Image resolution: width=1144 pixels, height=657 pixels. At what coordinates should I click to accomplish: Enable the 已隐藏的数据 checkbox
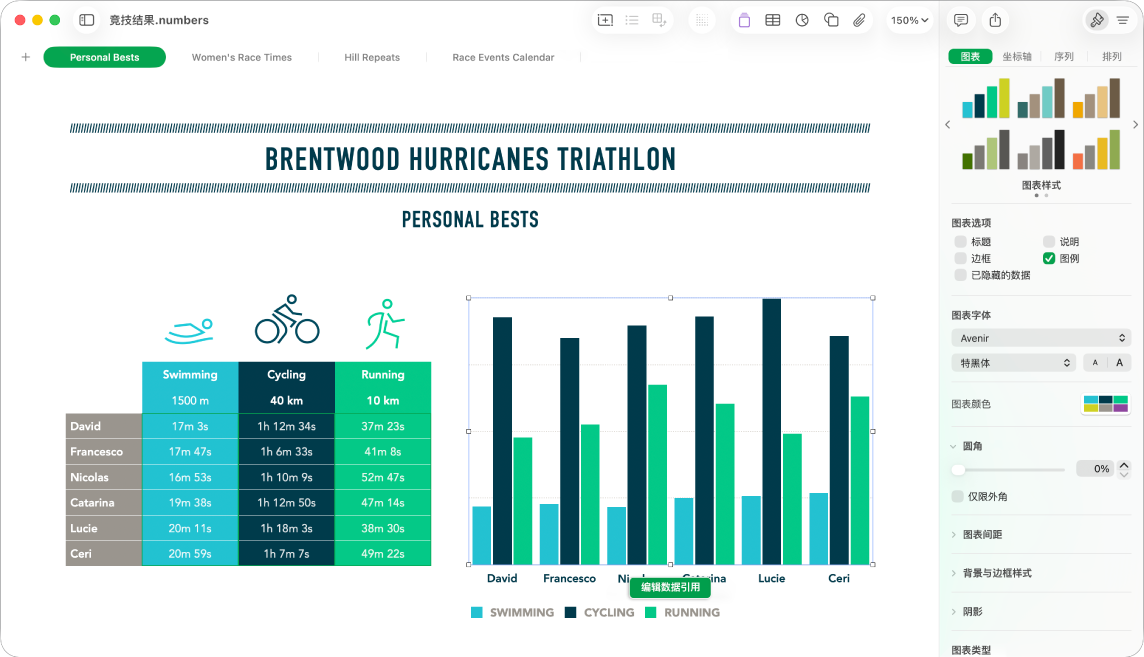(960, 275)
